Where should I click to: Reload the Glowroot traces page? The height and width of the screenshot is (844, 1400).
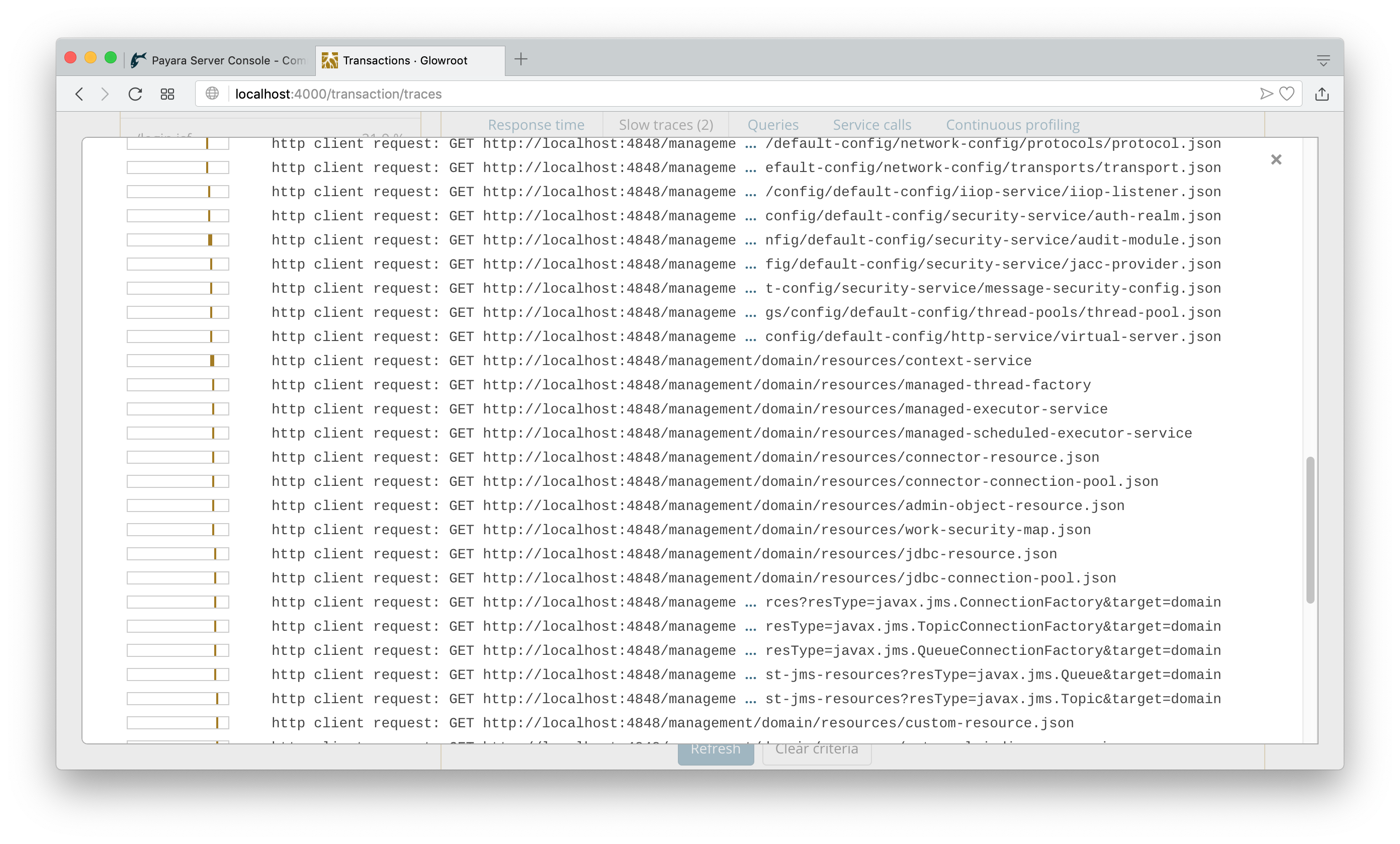pos(135,94)
